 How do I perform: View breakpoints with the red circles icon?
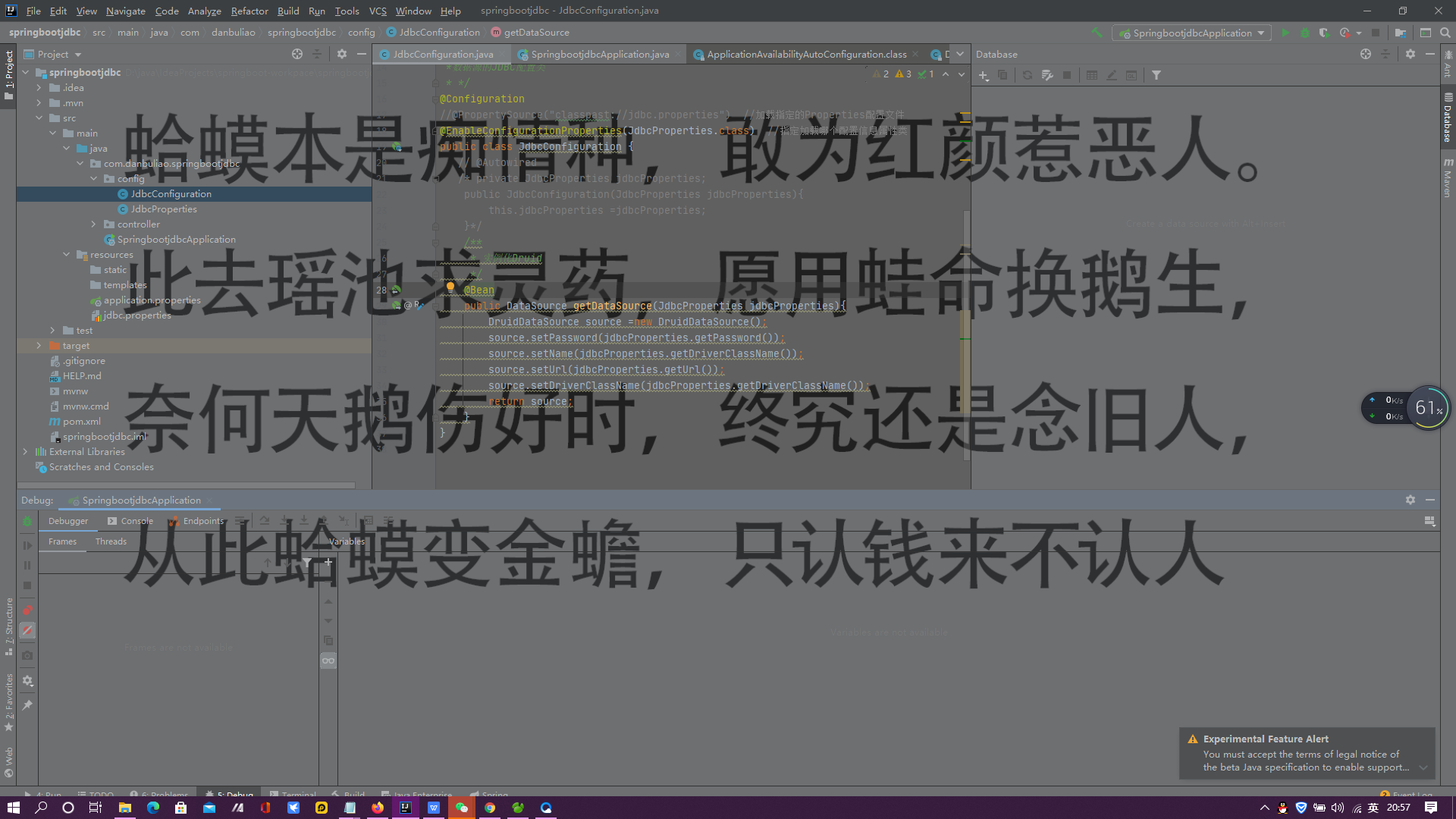[27, 610]
